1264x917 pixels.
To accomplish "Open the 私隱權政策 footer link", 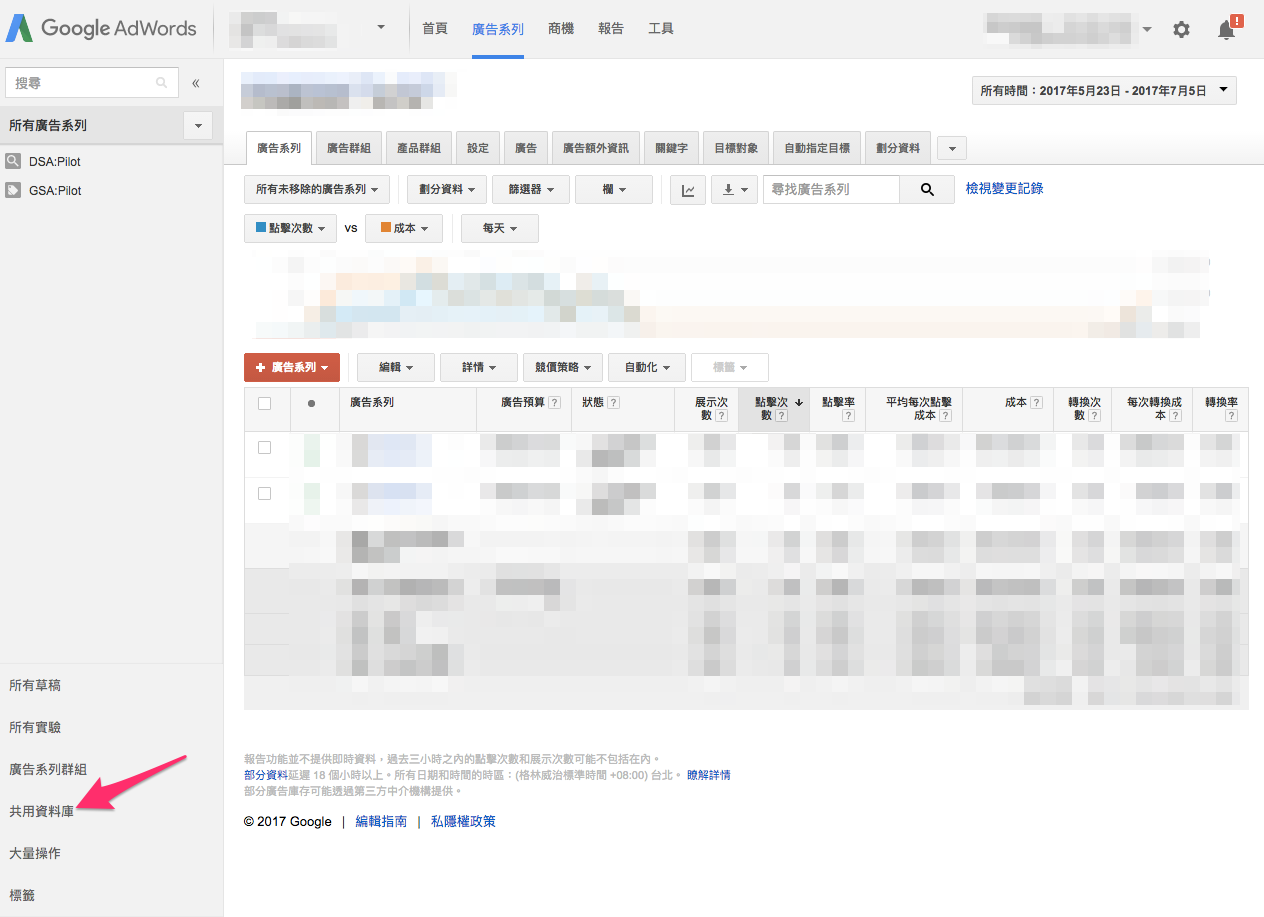I will 463,822.
